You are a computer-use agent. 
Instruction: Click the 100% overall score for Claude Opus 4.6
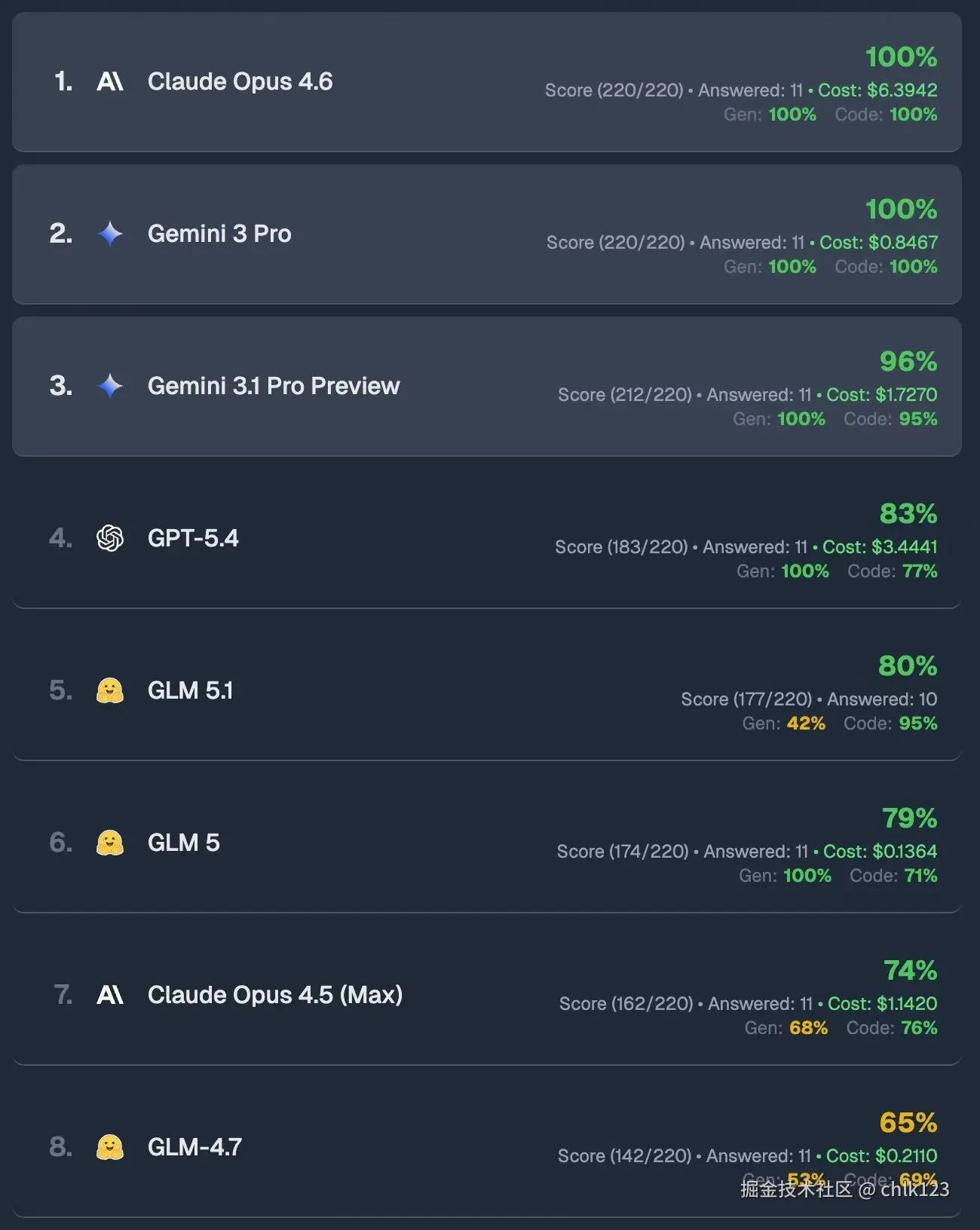(x=901, y=57)
